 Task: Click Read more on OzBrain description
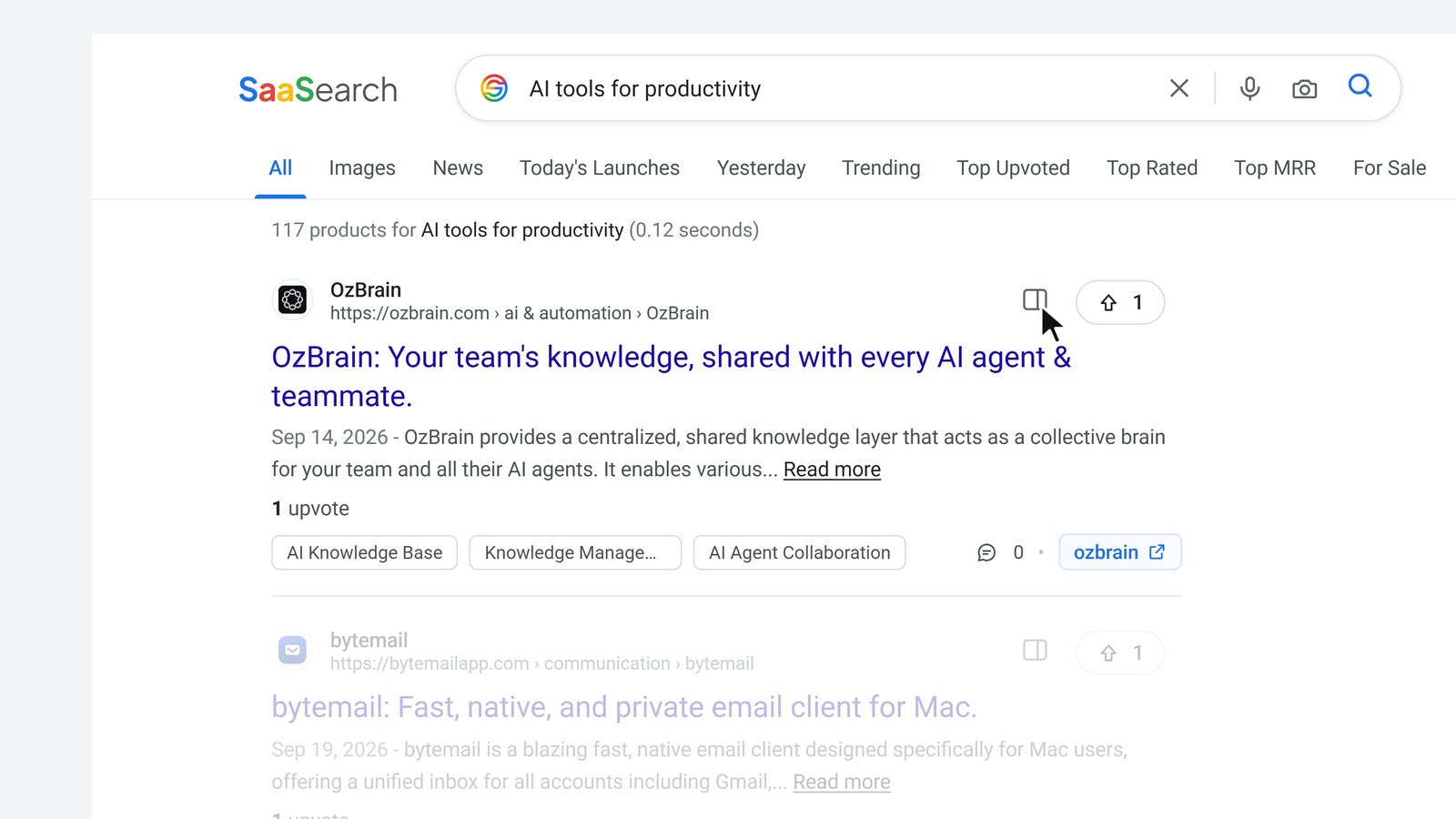click(832, 470)
